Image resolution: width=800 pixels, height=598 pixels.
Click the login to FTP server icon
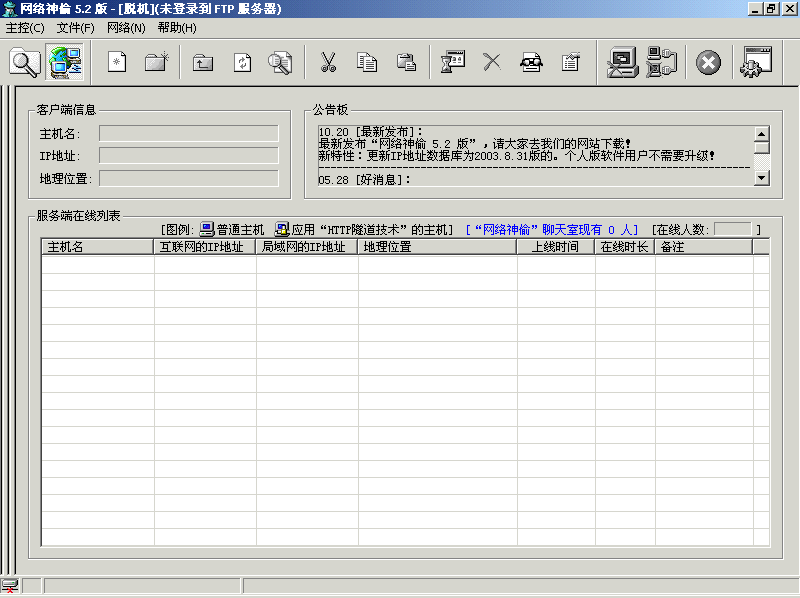[64, 61]
